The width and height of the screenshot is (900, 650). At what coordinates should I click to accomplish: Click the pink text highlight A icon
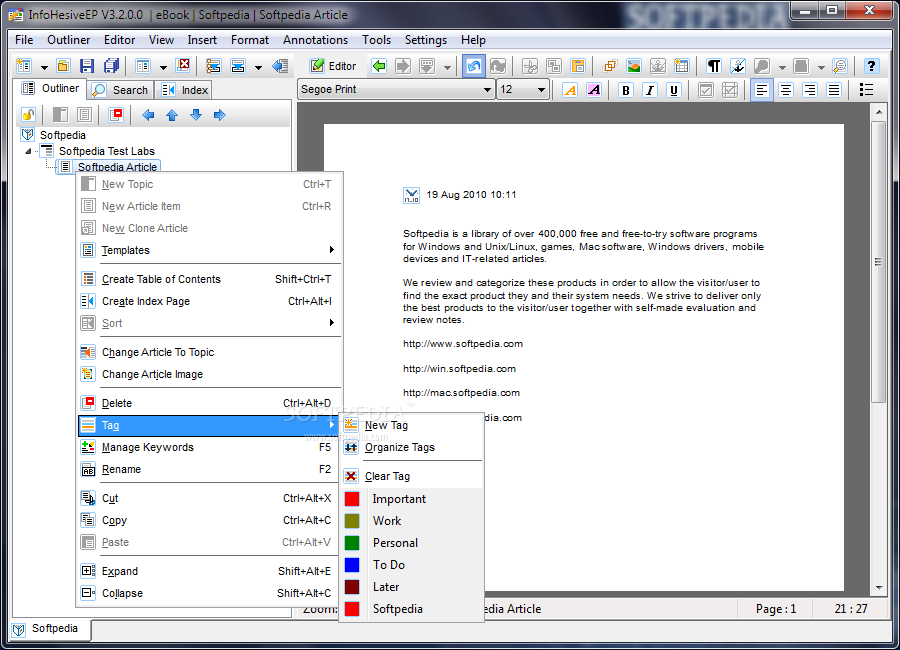point(594,90)
